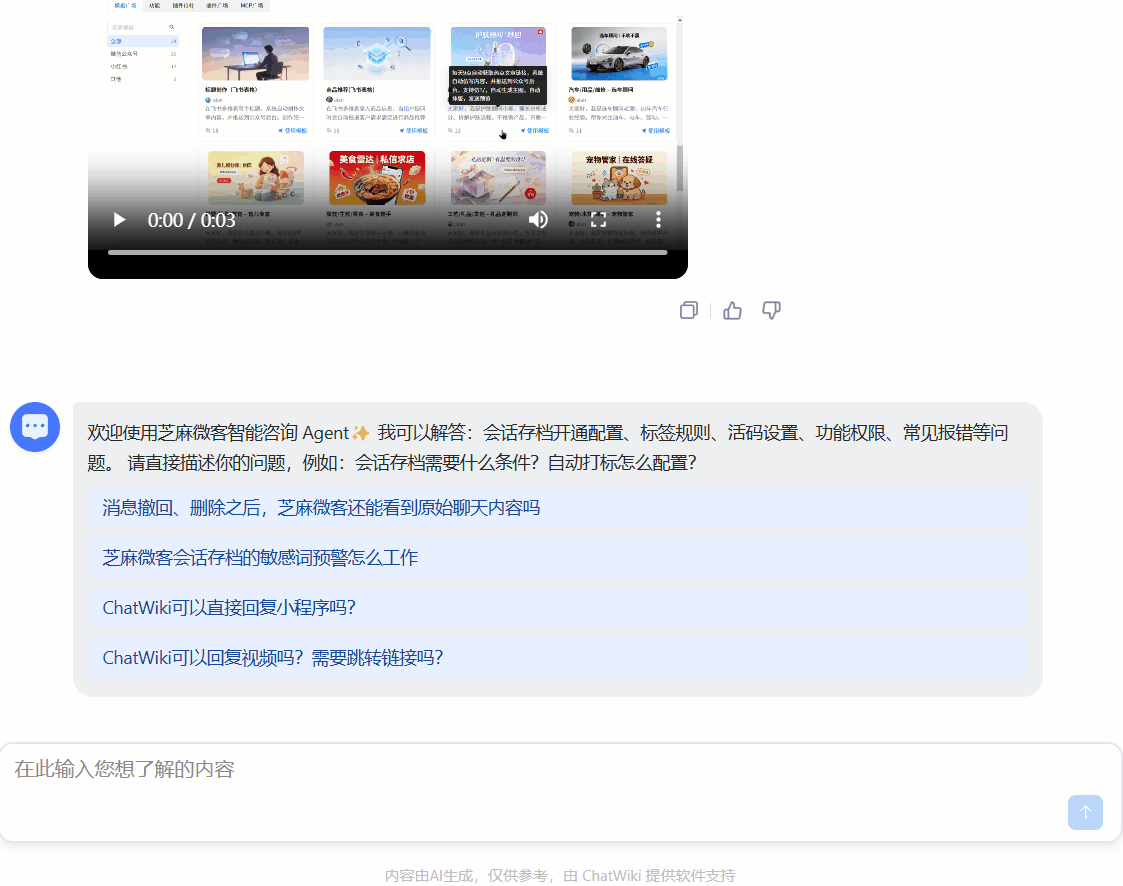The width and height of the screenshot is (1123, 886).
Task: Mute the video volume
Action: (538, 220)
